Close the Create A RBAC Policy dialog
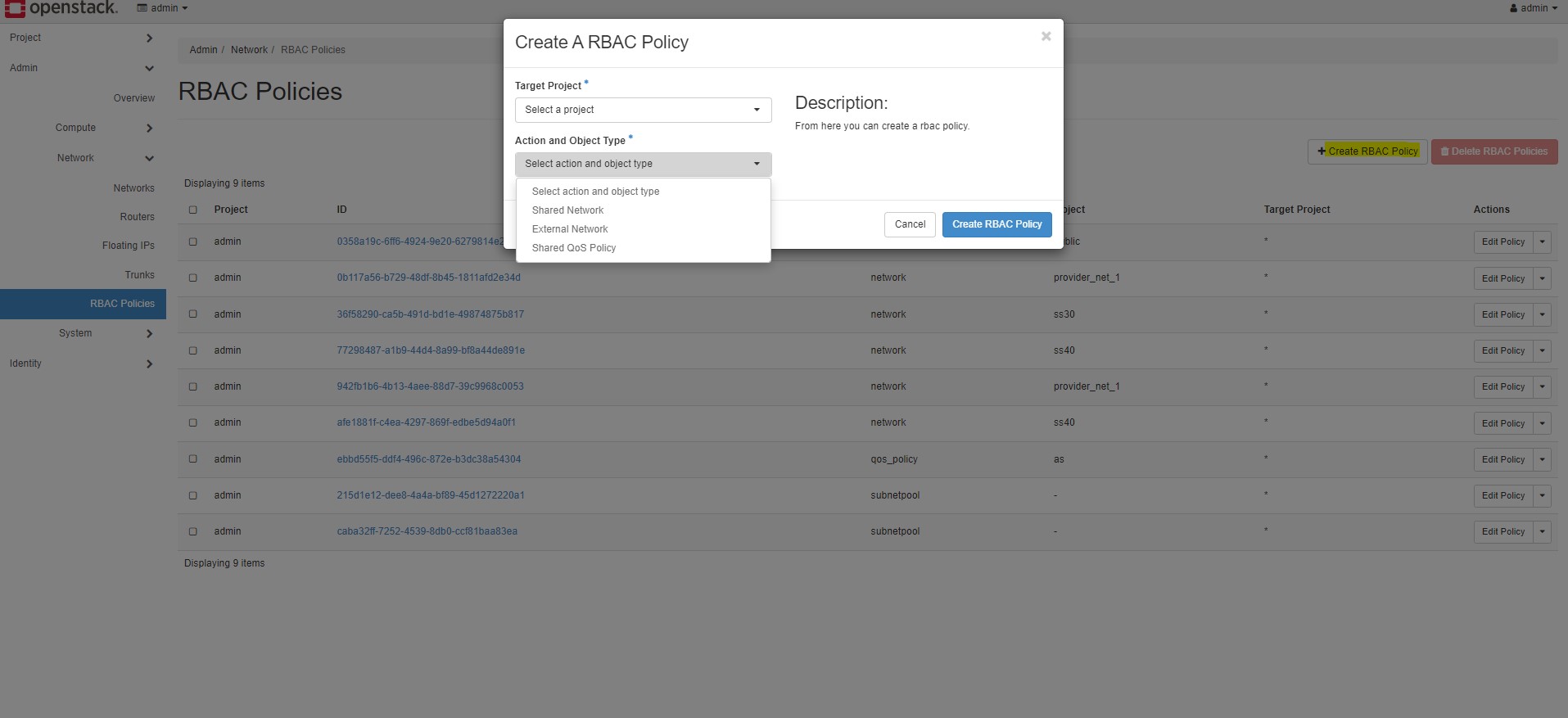This screenshot has width=1568, height=718. coord(1046,36)
